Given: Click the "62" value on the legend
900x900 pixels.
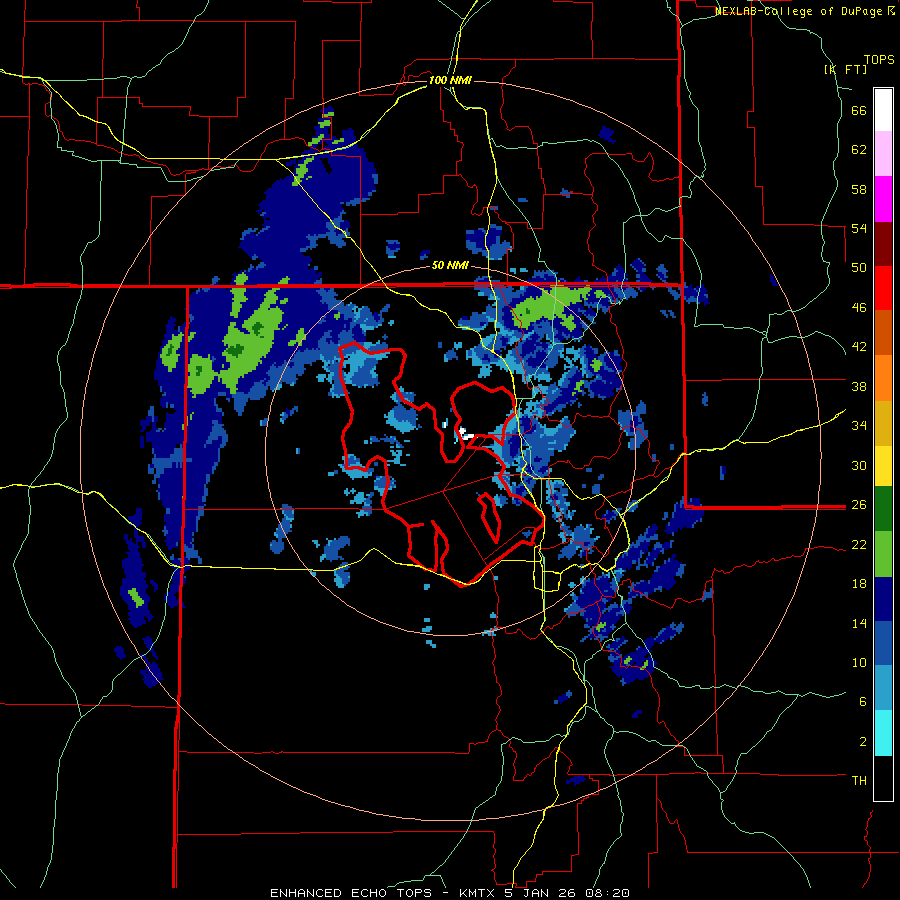Looking at the screenshot, I should [x=859, y=150].
